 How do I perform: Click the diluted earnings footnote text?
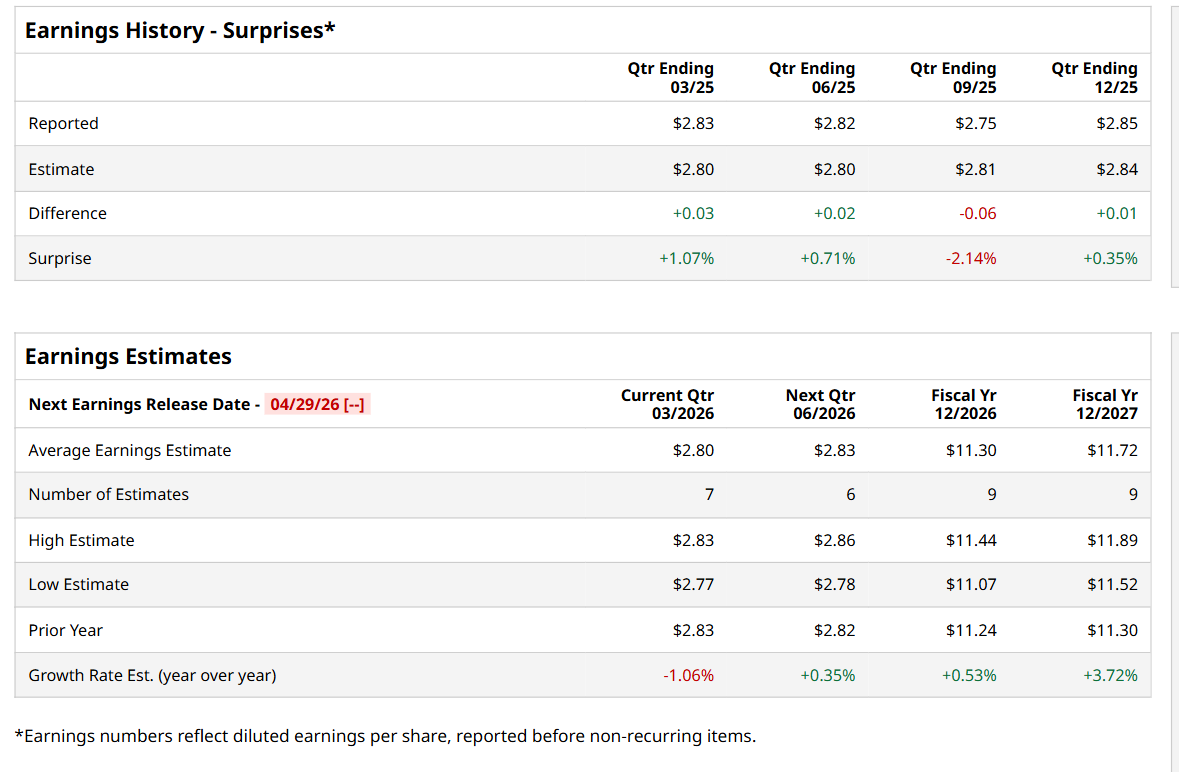pyautogui.click(x=385, y=736)
